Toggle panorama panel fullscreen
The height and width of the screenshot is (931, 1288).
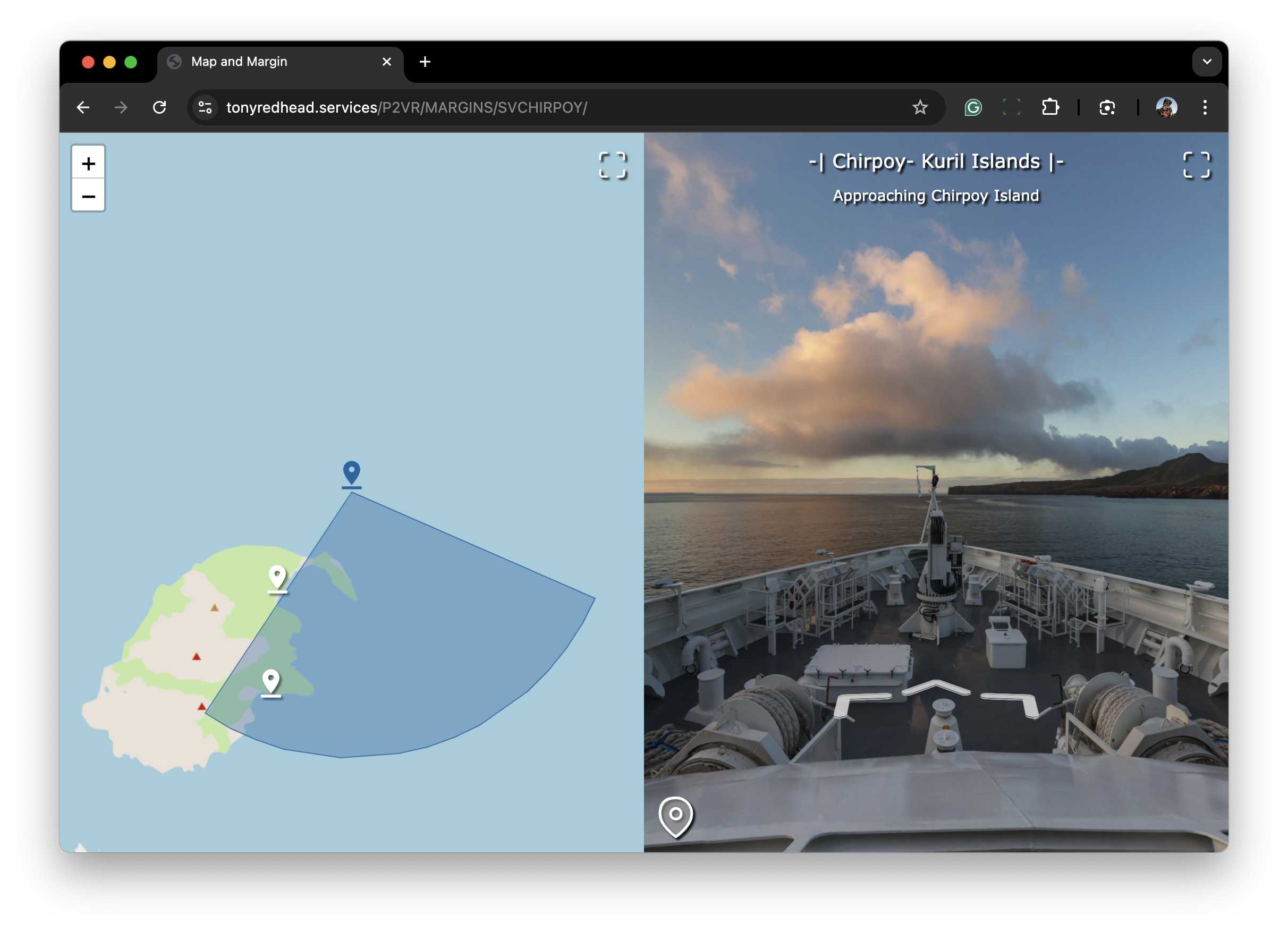(1197, 165)
